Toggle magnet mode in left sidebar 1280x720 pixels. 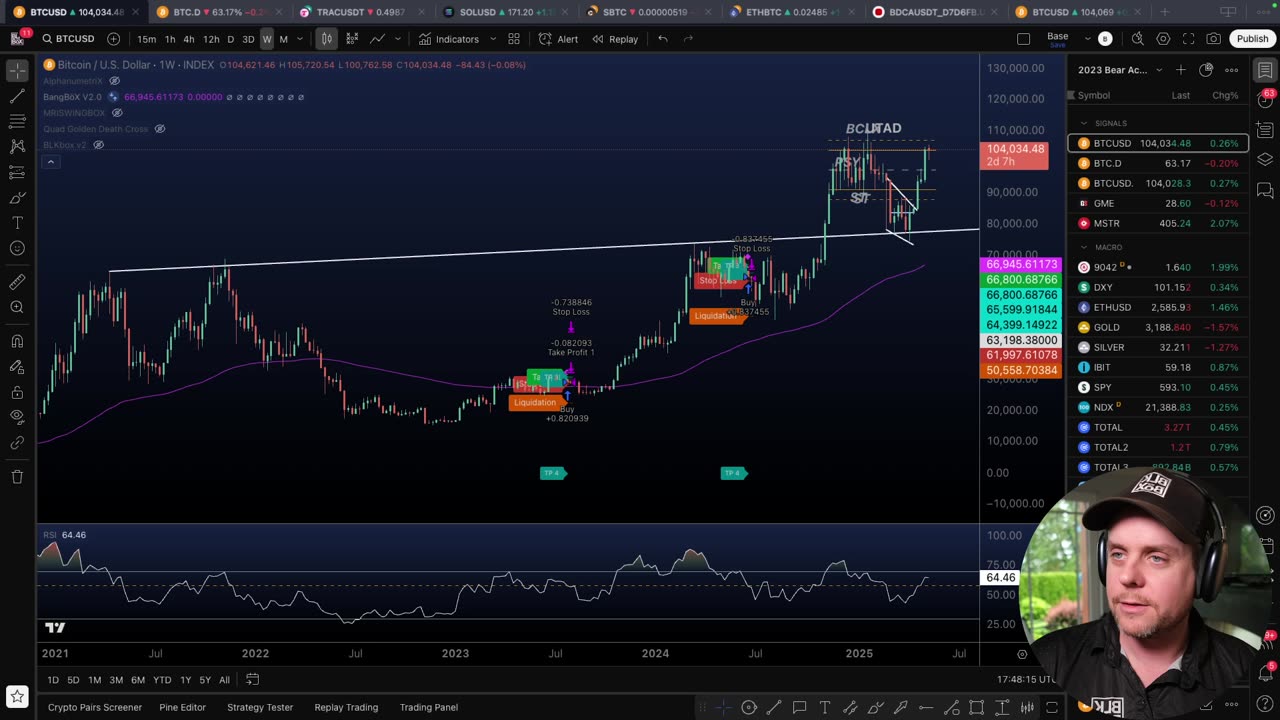17,341
